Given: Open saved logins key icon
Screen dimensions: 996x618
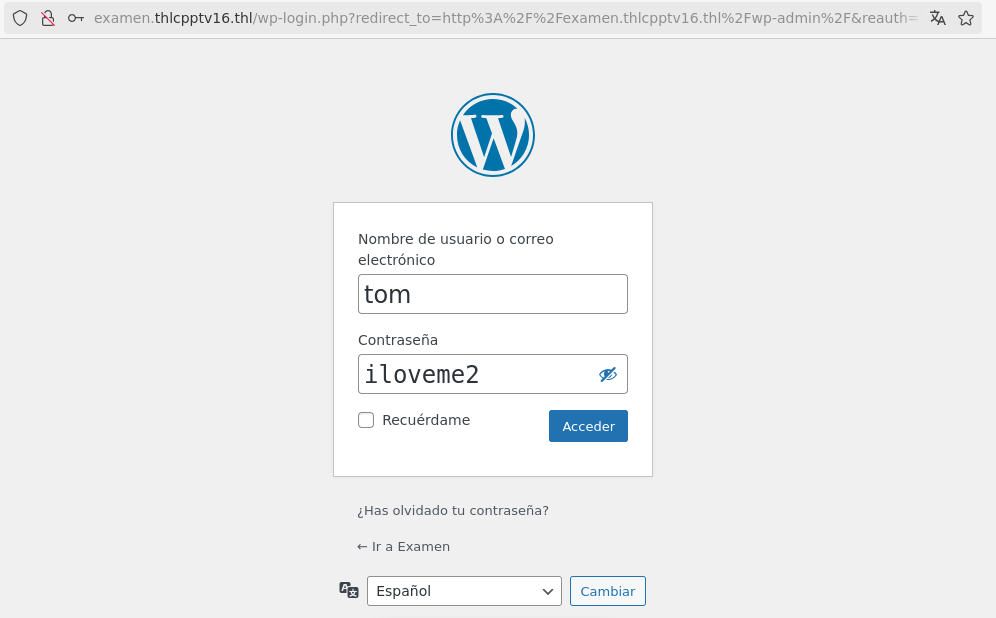Looking at the screenshot, I should tap(76, 18).
